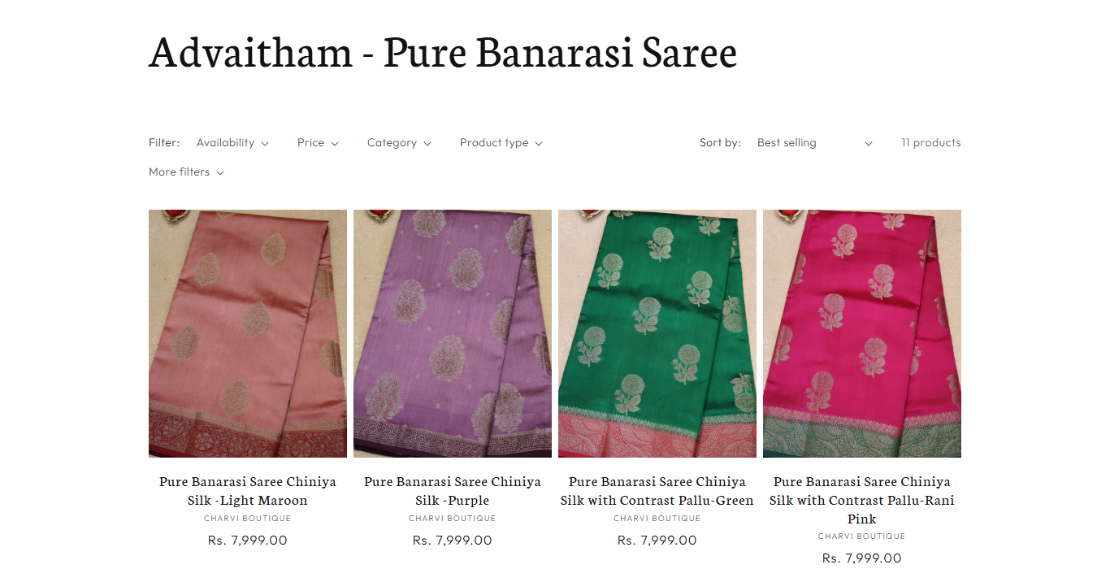The width and height of the screenshot is (1095, 570).
Task: View the purple saree image
Action: [453, 334]
